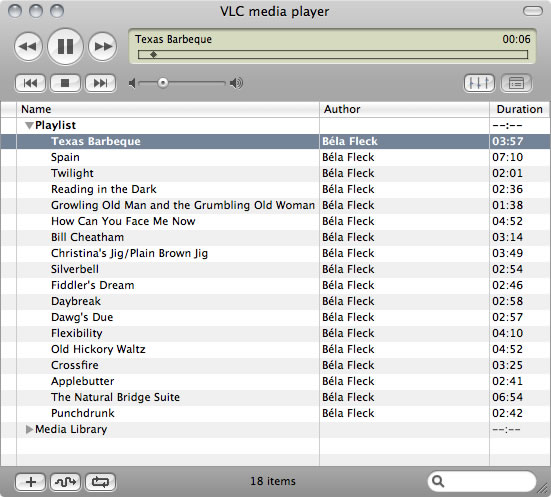The height and width of the screenshot is (497, 551).
Task: Select the Dawg's Due track
Action: tap(82, 317)
